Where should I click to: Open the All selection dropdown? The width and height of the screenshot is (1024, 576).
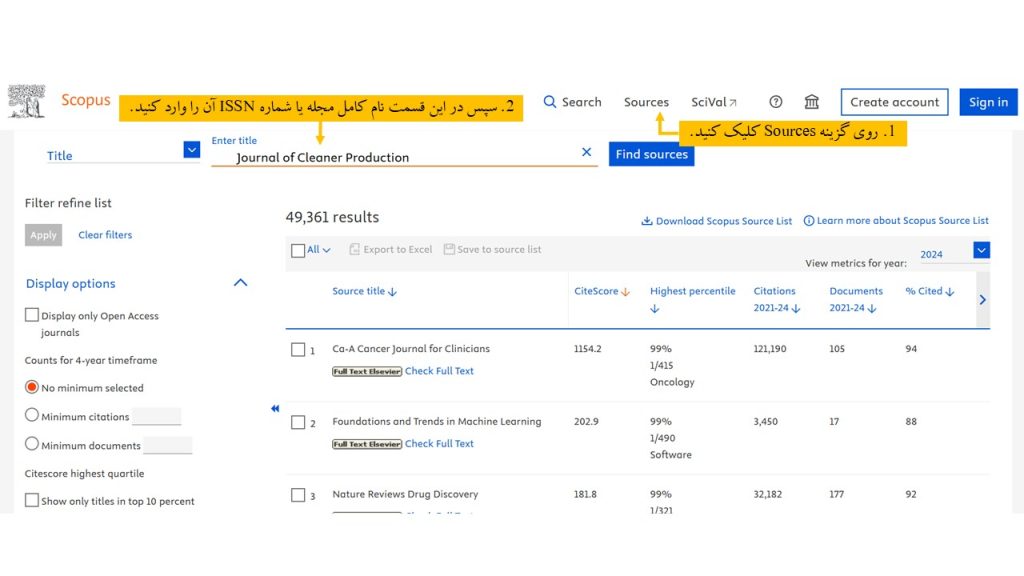(319, 249)
